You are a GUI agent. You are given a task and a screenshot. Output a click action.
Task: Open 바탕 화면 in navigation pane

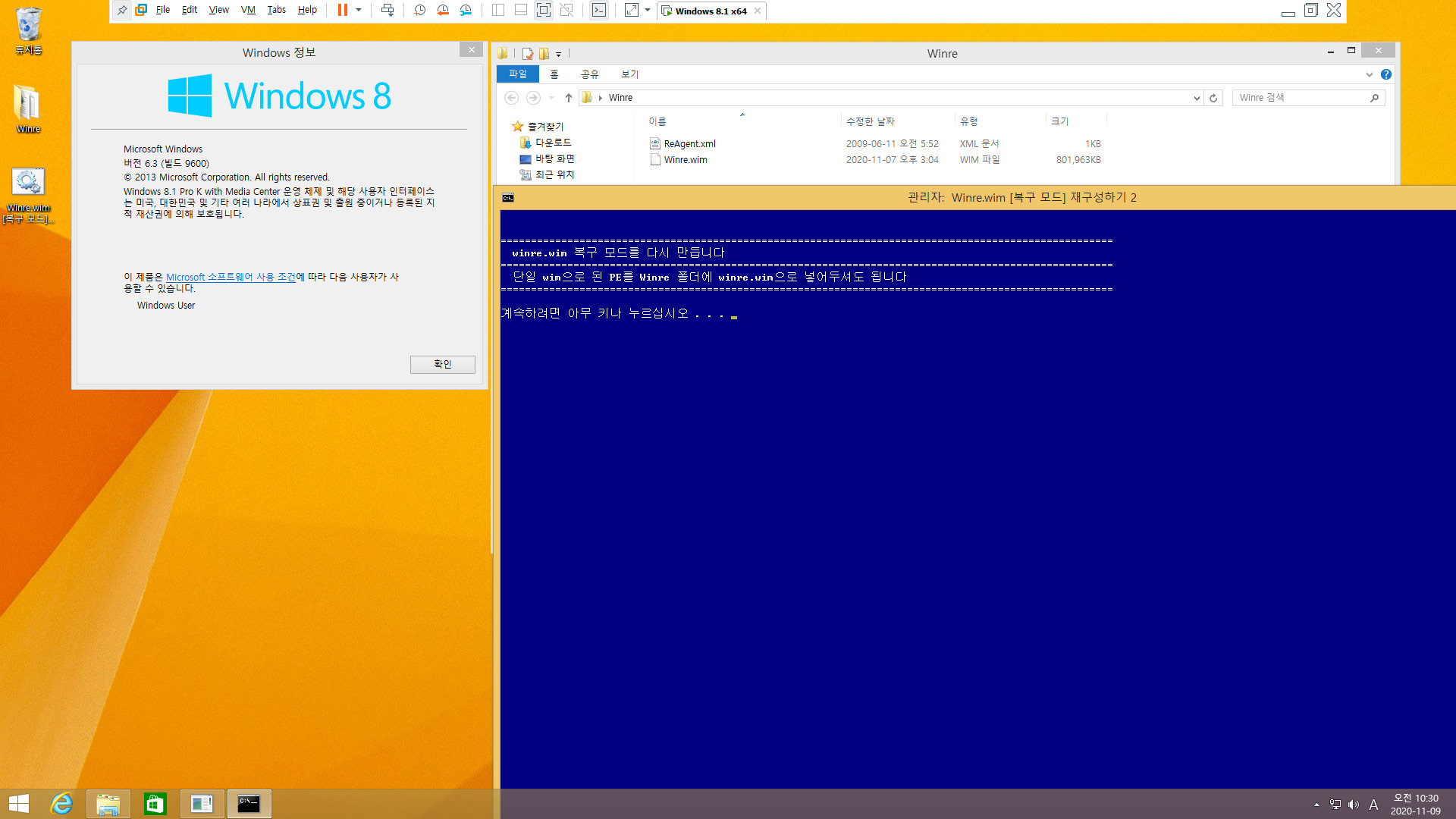[554, 158]
